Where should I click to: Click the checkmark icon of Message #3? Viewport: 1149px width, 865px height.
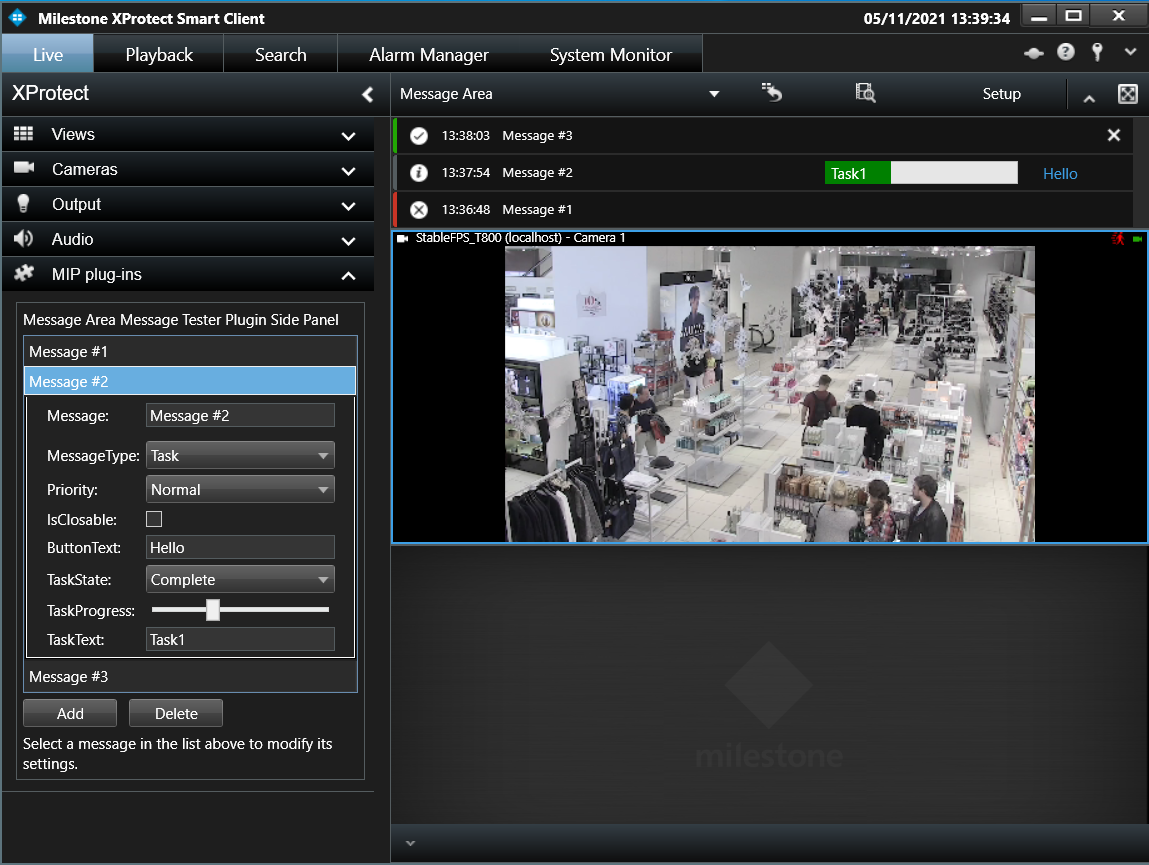(418, 136)
